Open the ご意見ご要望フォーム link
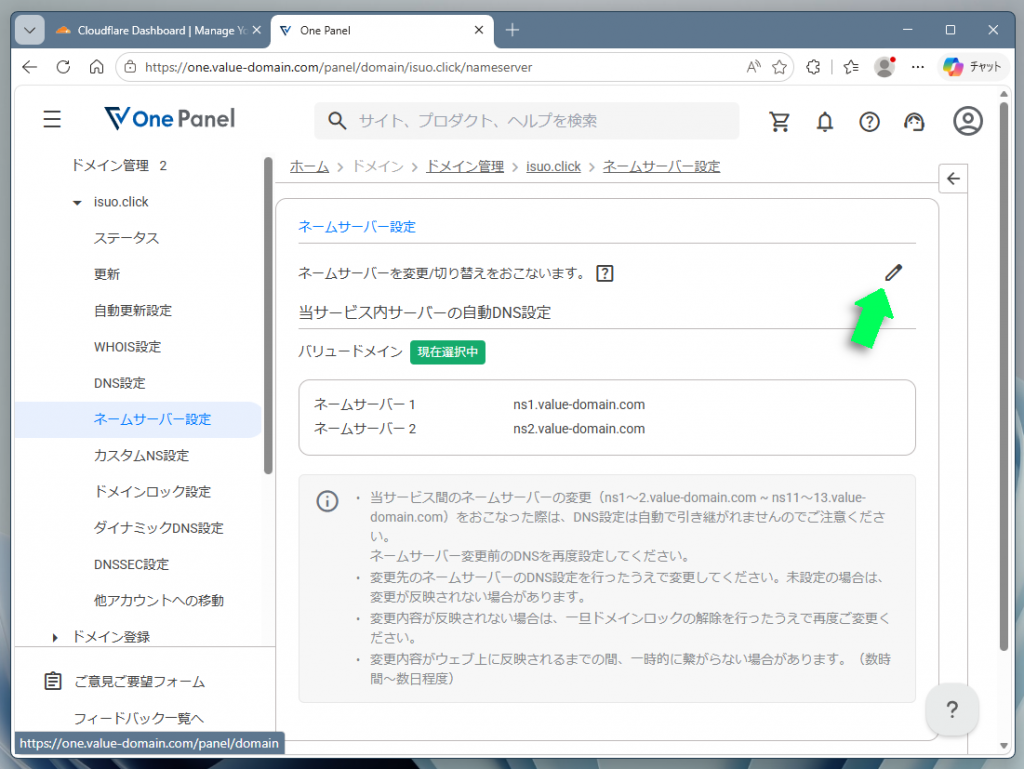 [139, 682]
